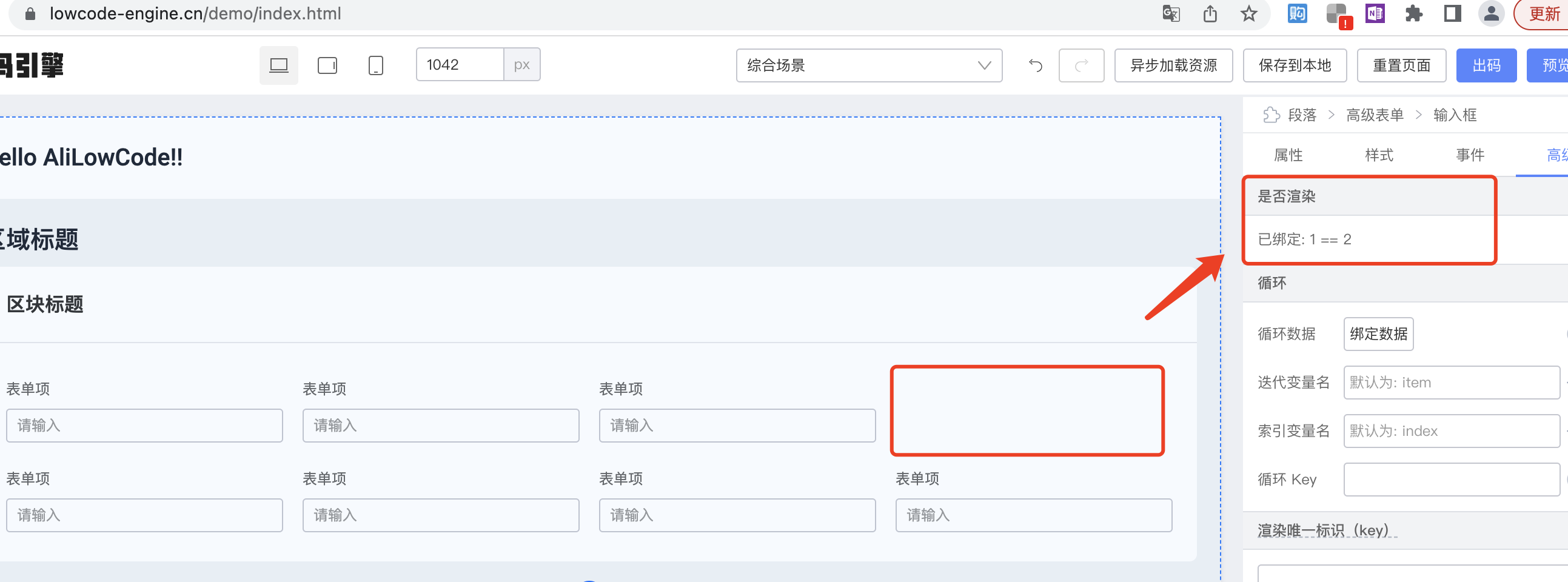Toggle the bookmark star for this page

[x=1249, y=13]
